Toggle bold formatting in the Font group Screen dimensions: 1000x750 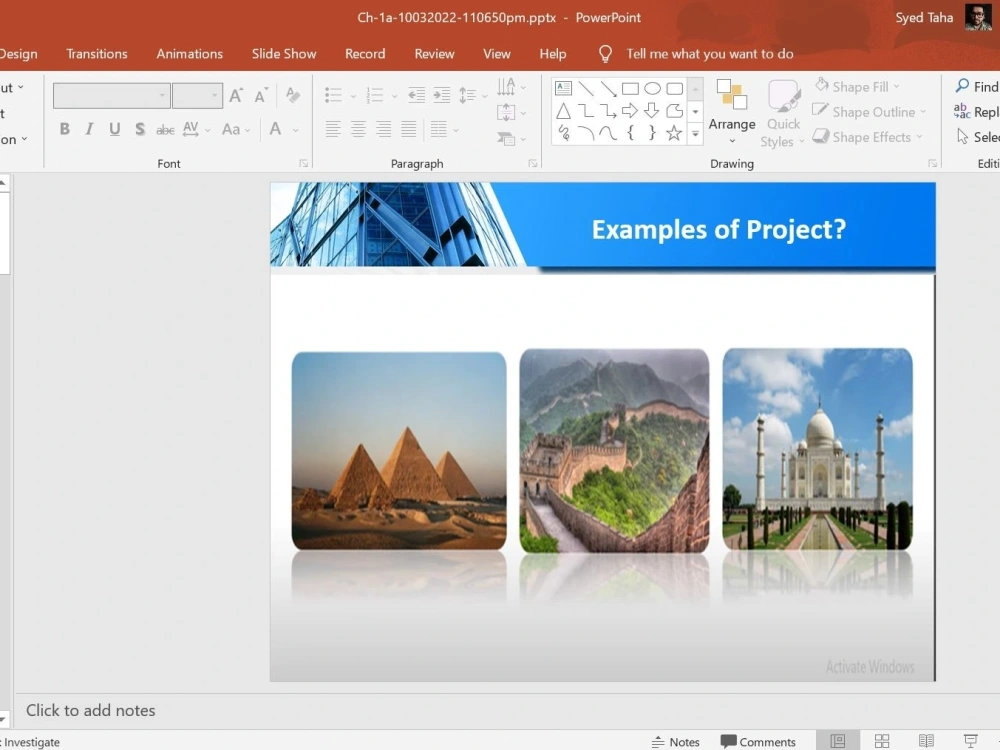tap(63, 129)
